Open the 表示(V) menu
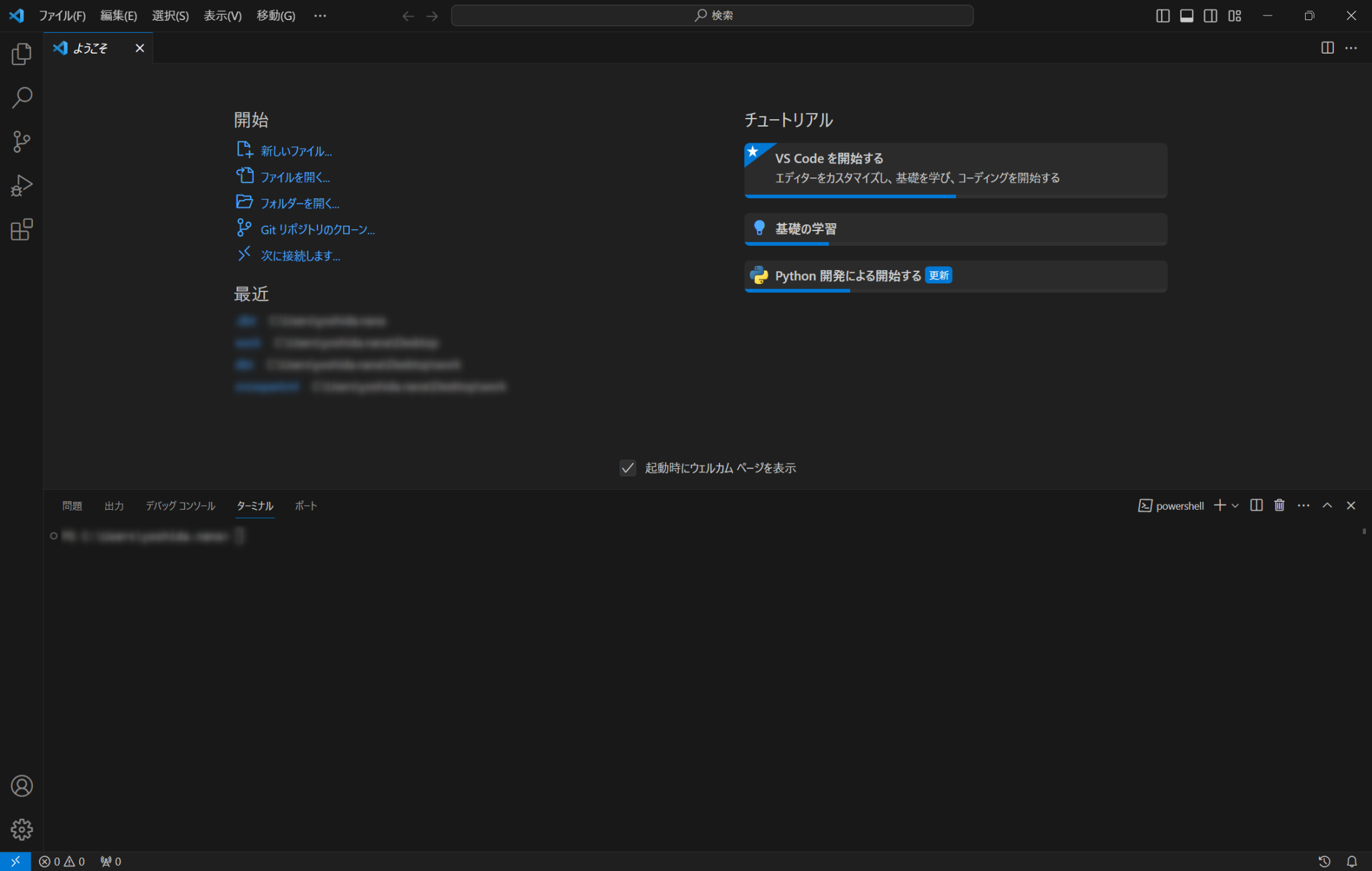The width and height of the screenshot is (1372, 871). coord(222,15)
